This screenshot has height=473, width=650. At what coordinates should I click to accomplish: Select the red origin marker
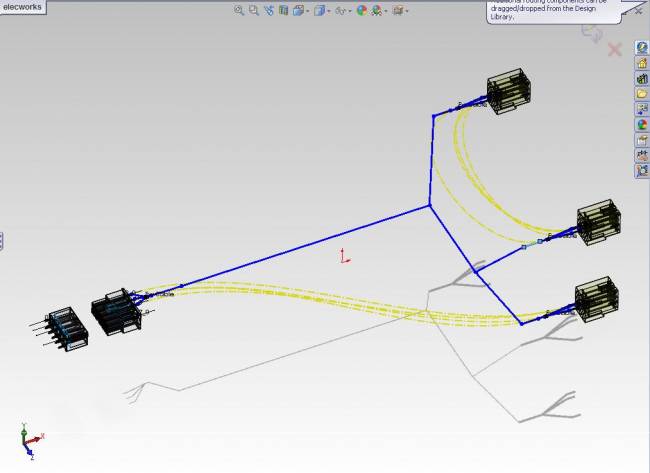pos(345,256)
